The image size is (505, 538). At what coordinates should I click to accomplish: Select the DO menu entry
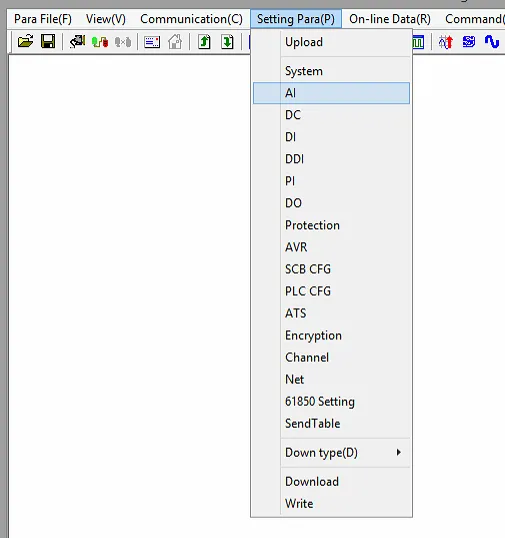331,203
